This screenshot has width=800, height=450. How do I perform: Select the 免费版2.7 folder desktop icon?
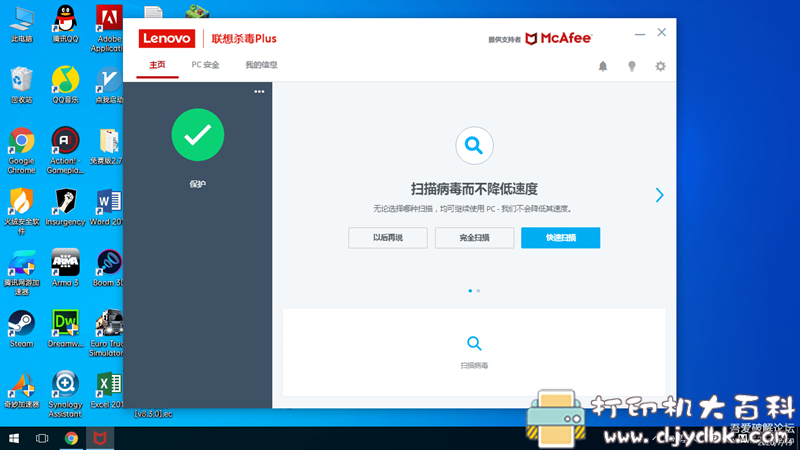tap(108, 146)
